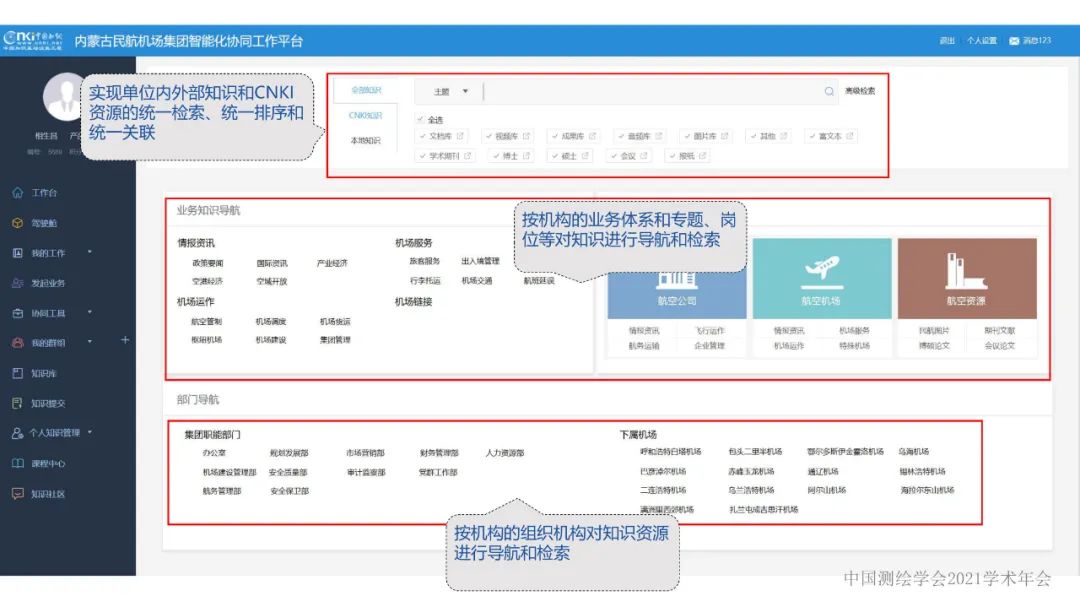Screen dimensions: 1080x607
Task: Click into the main search input box
Action: coord(650,91)
